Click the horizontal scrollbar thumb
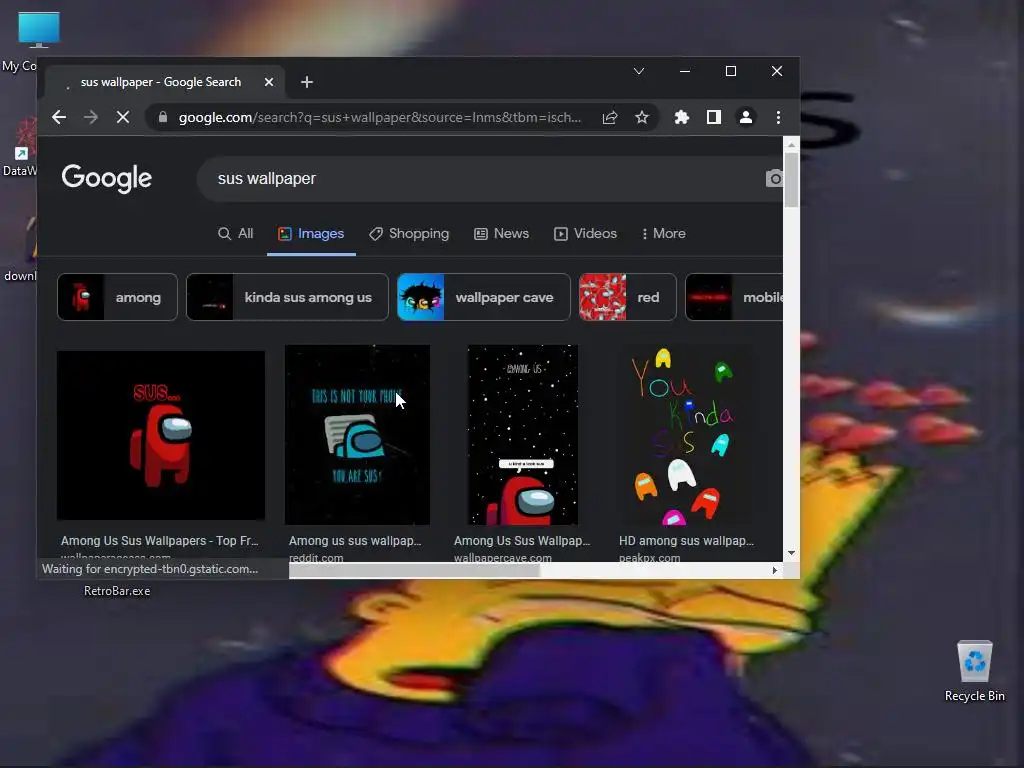This screenshot has width=1024, height=768. click(415, 570)
